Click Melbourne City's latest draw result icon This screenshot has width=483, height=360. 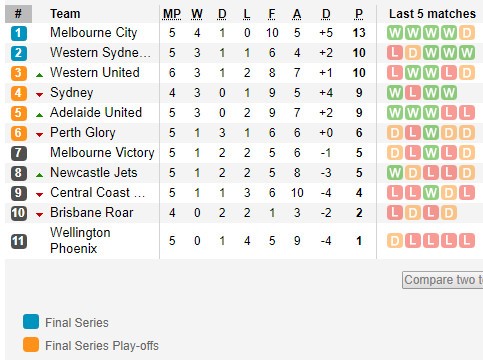point(467,33)
